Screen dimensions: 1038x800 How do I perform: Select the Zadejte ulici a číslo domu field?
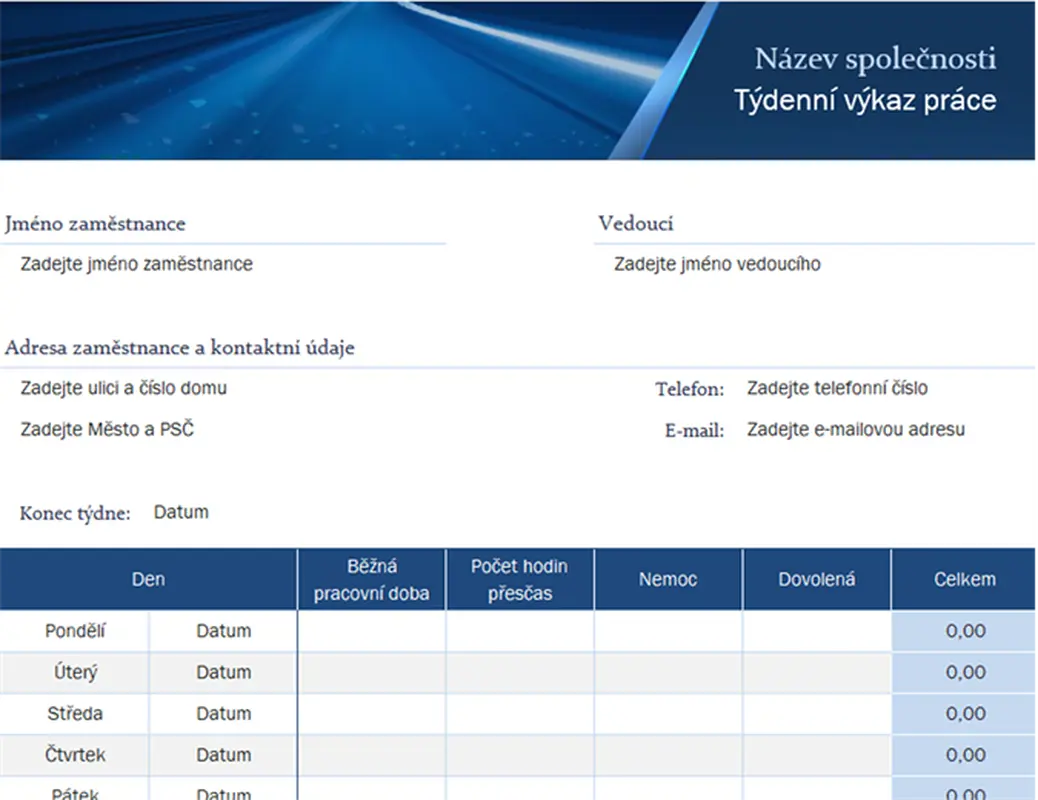click(x=123, y=389)
